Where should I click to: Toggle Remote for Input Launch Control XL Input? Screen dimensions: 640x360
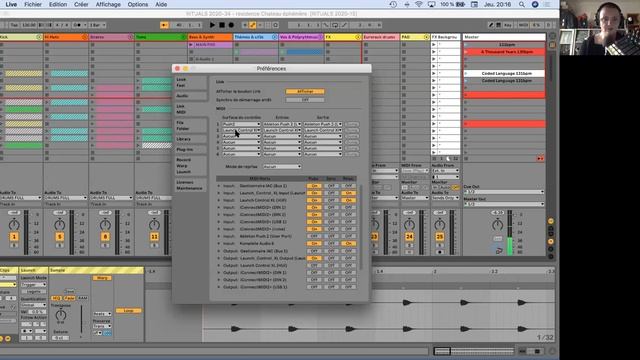coord(348,193)
